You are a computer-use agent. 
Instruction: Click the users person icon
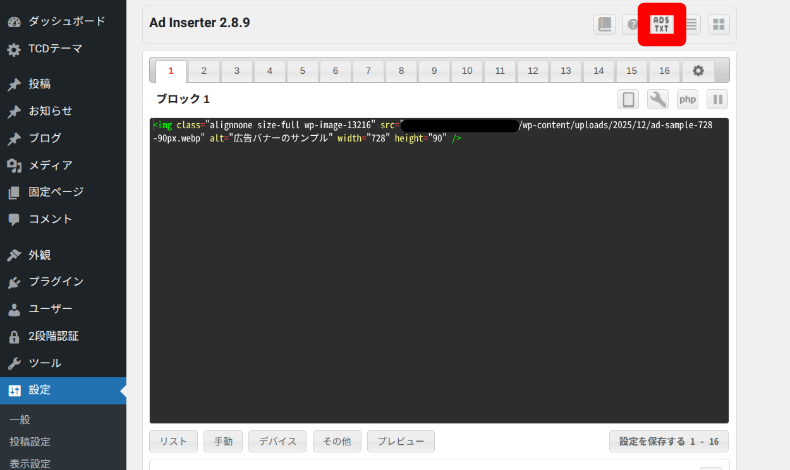[14, 310]
